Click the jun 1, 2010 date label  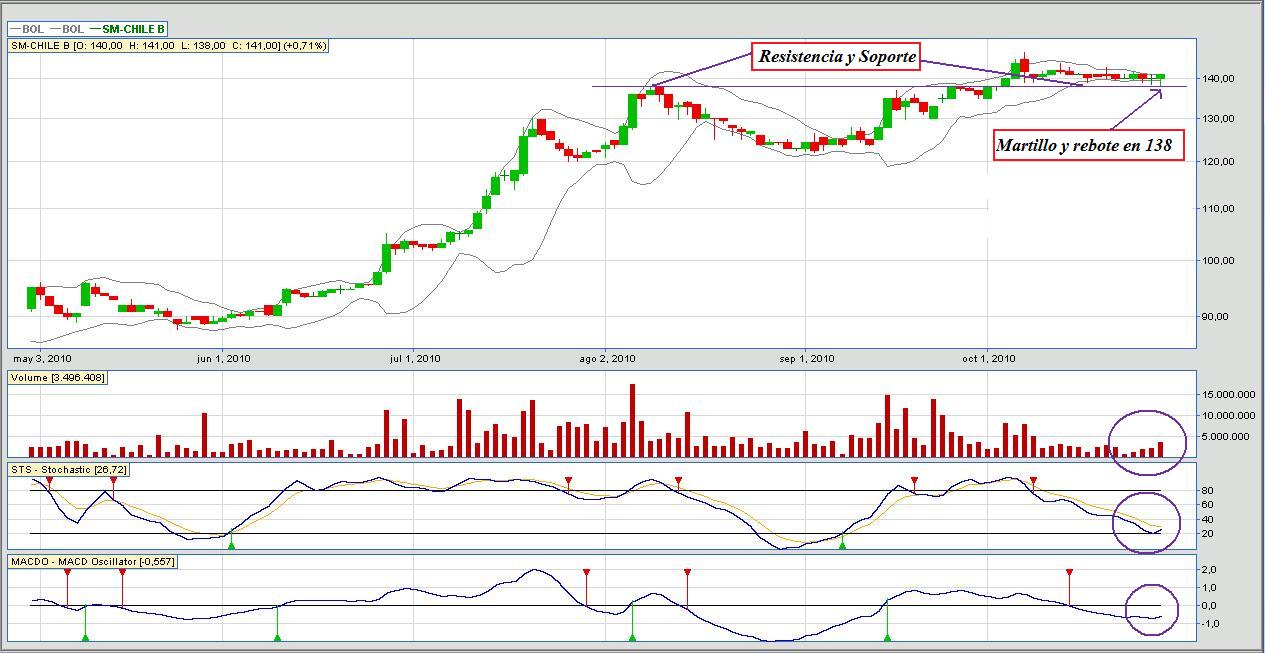(x=223, y=358)
